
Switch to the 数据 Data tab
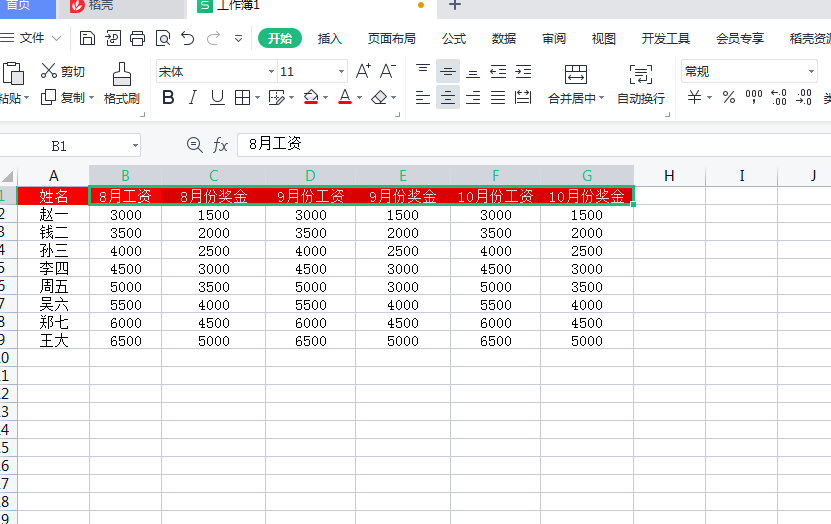(504, 39)
